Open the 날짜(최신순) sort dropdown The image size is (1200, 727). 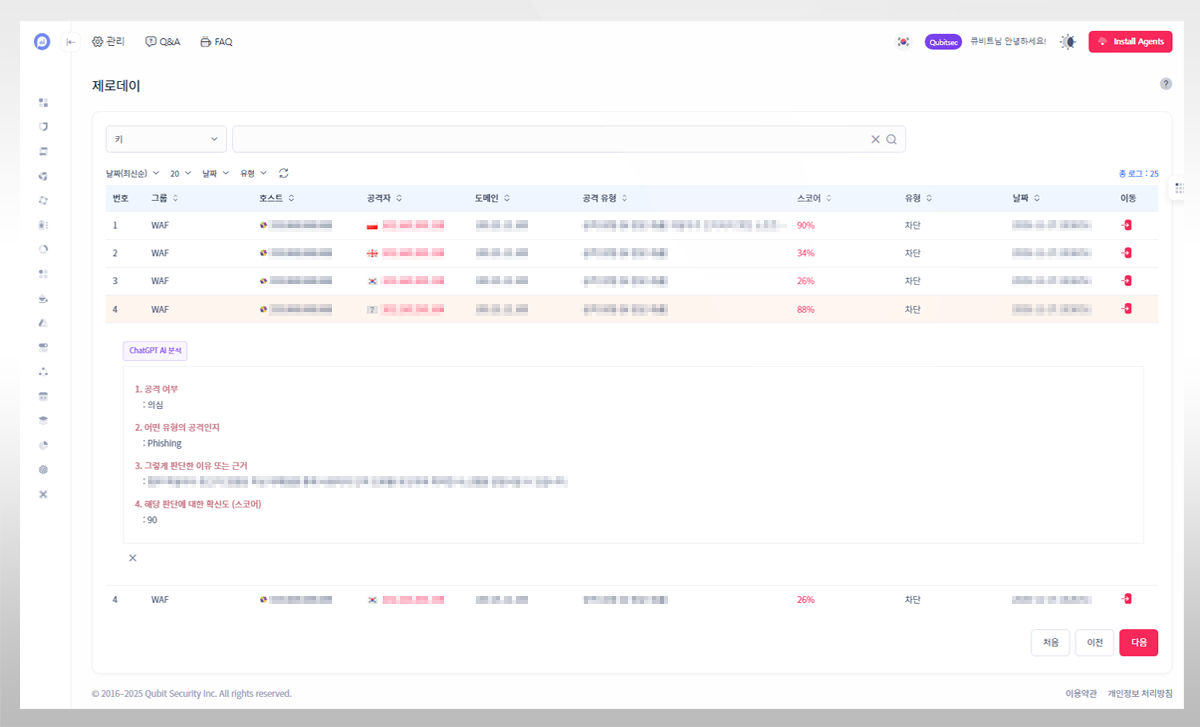pos(133,173)
